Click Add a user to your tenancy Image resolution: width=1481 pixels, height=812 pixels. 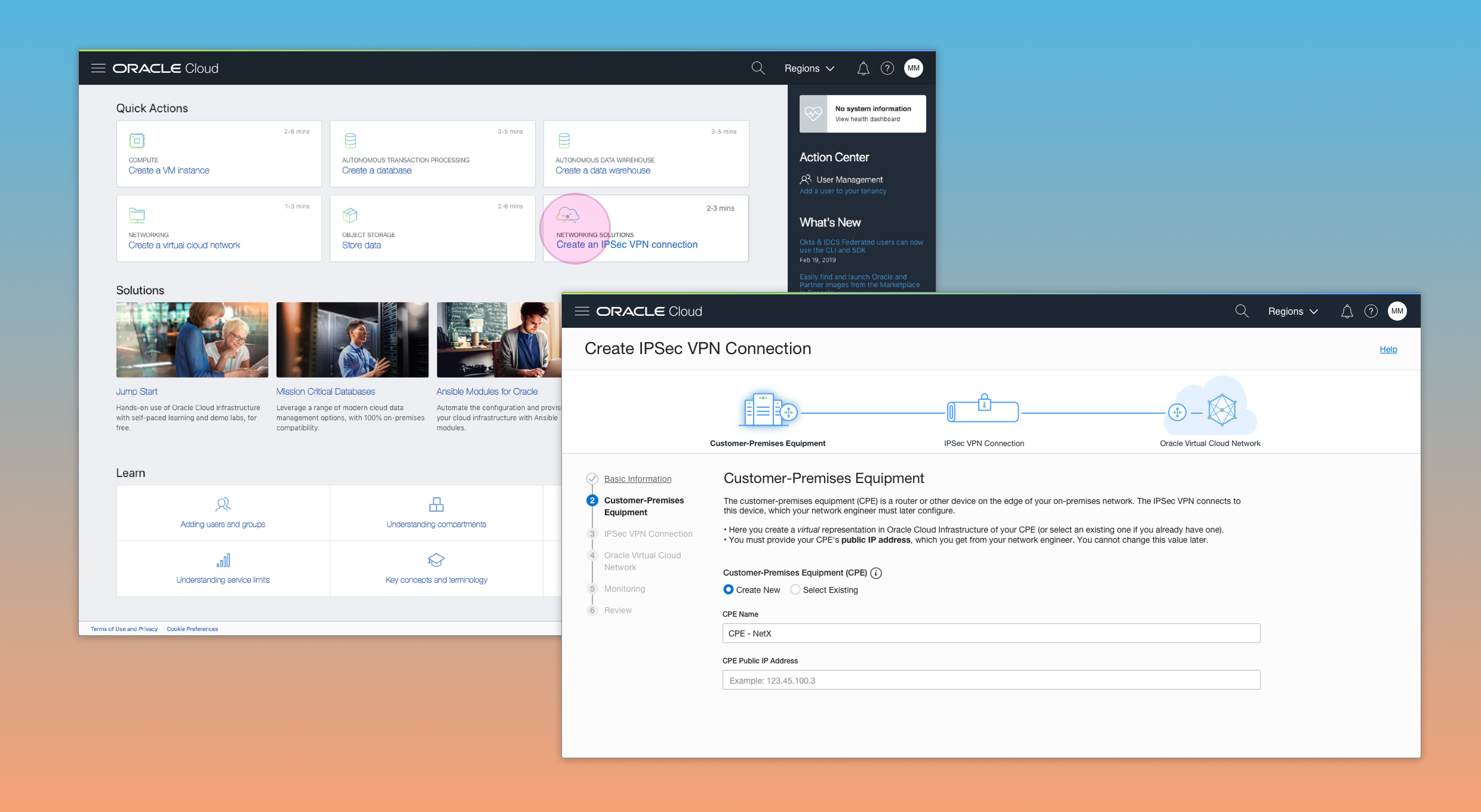tap(843, 191)
